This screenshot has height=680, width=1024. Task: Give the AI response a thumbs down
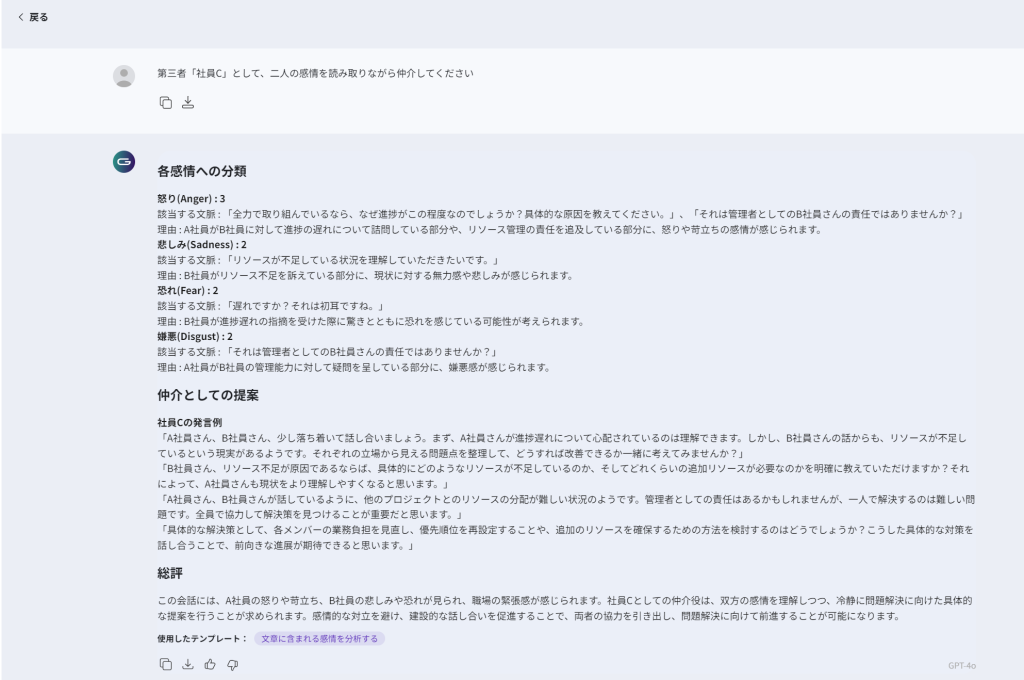coord(232,664)
